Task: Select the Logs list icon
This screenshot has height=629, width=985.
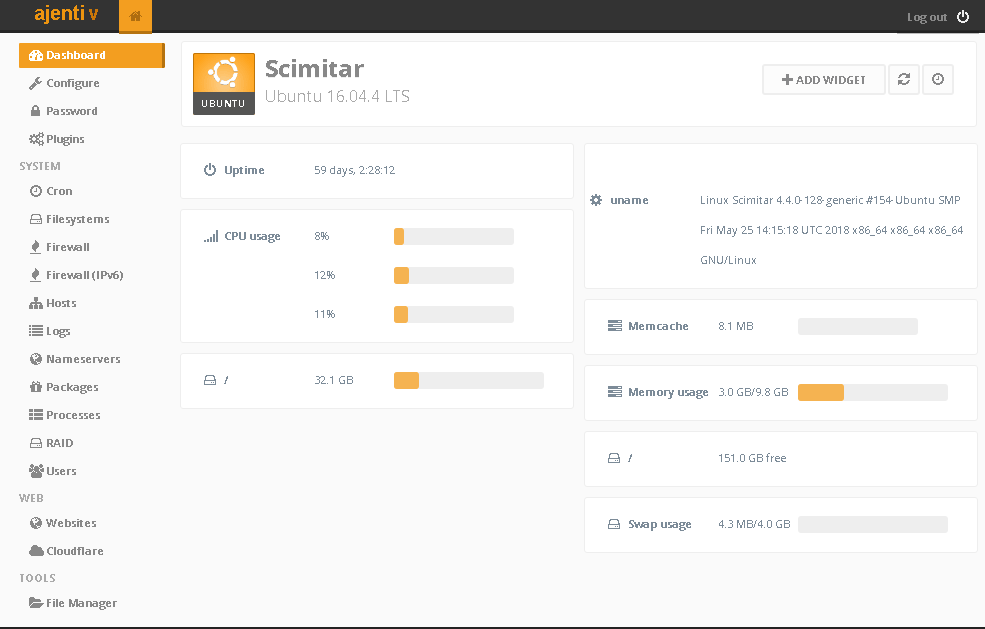Action: click(34, 331)
